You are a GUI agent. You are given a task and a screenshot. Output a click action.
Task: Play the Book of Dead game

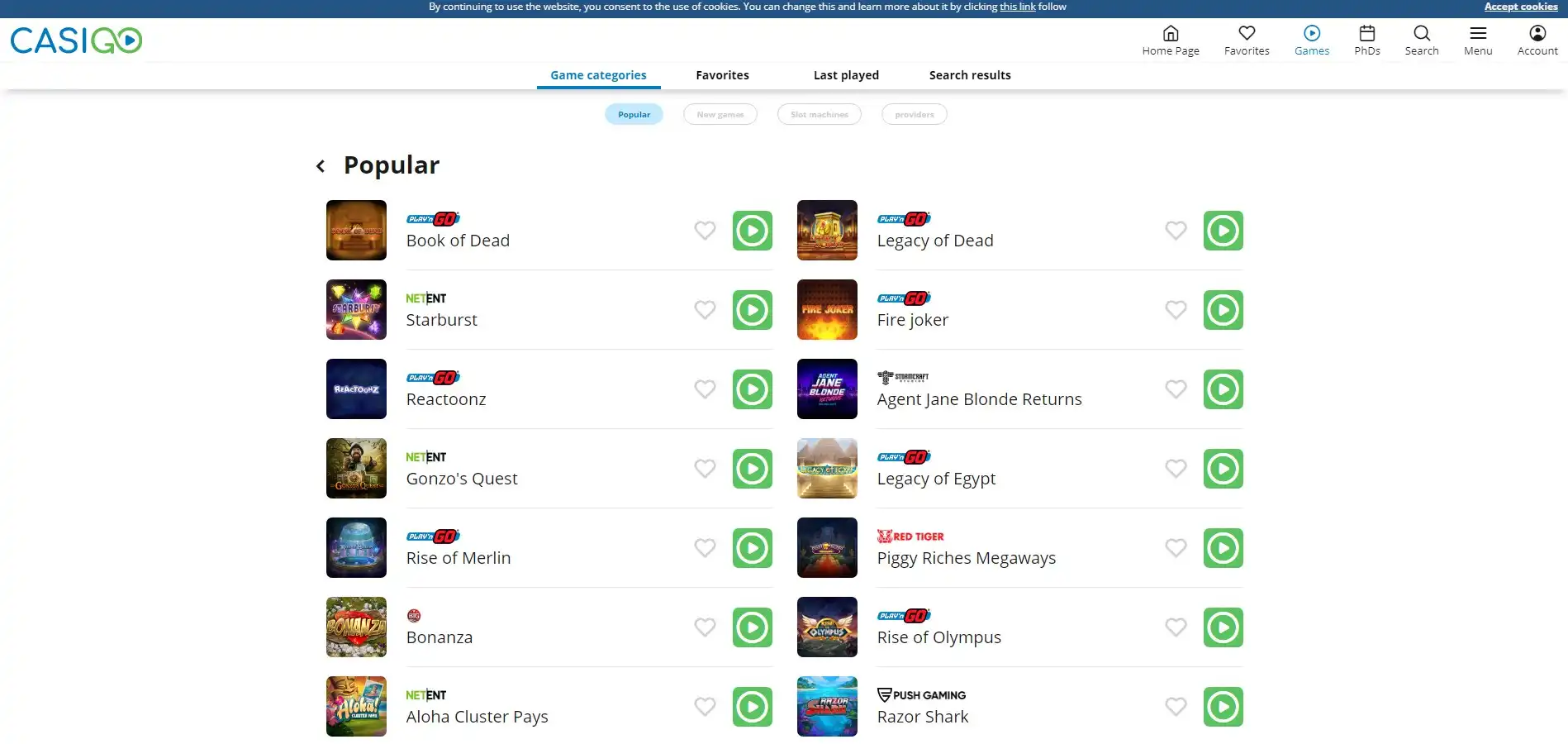pyautogui.click(x=752, y=231)
